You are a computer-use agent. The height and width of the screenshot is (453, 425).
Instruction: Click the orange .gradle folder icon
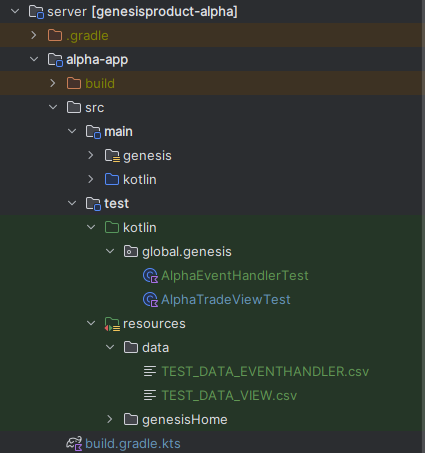click(55, 35)
